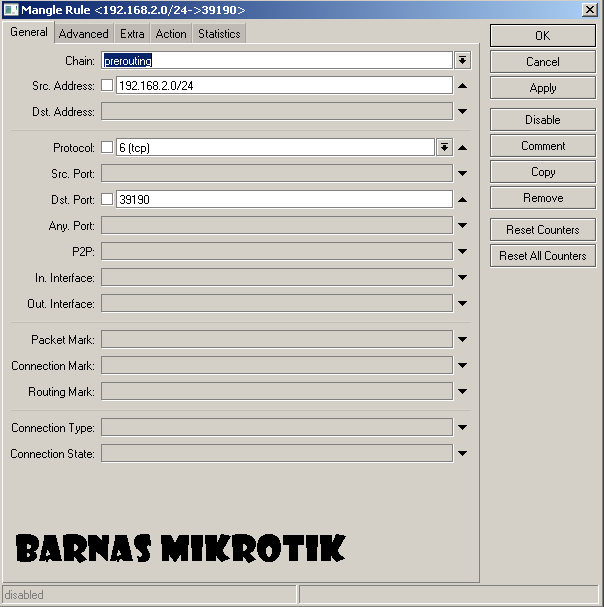Click the empty Connection Mark field
Screen dimensions: 604x607
coord(277,365)
